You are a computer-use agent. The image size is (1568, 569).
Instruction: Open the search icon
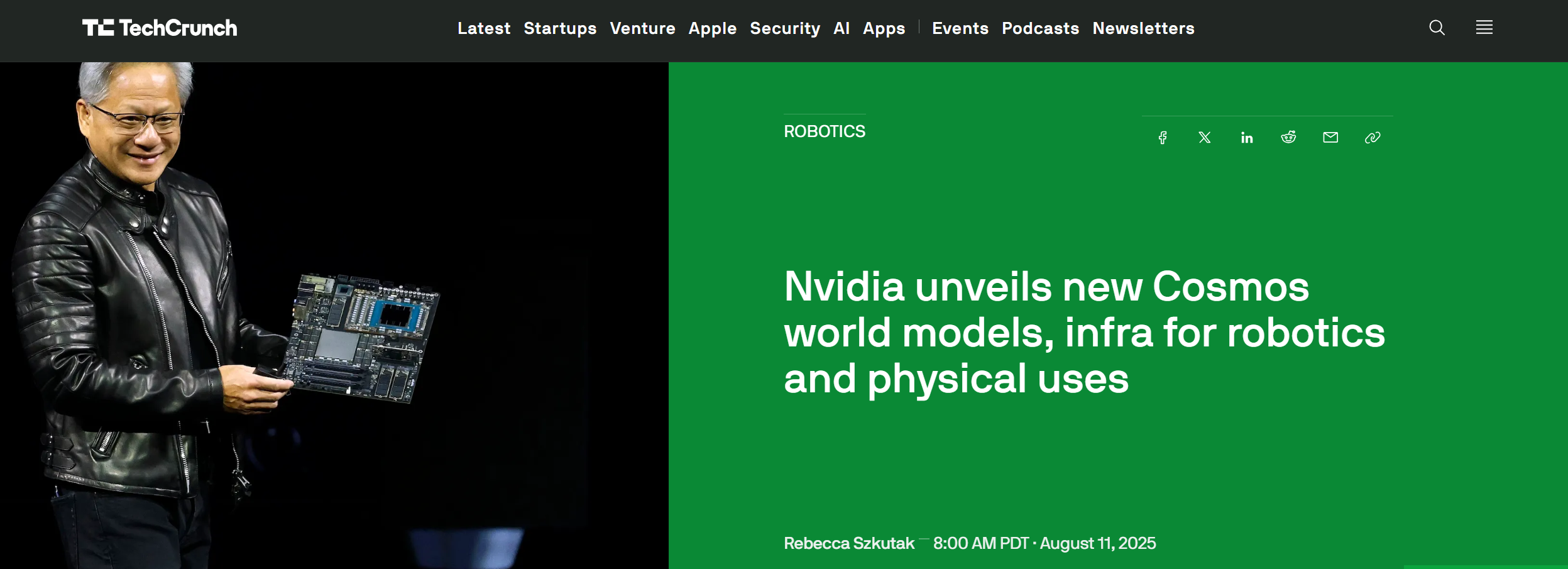(x=1437, y=28)
